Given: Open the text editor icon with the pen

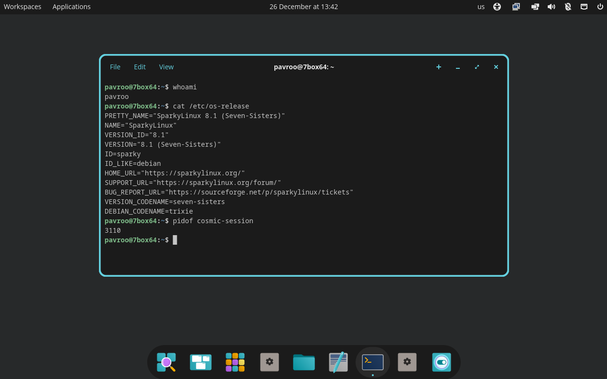Looking at the screenshot, I should (338, 362).
